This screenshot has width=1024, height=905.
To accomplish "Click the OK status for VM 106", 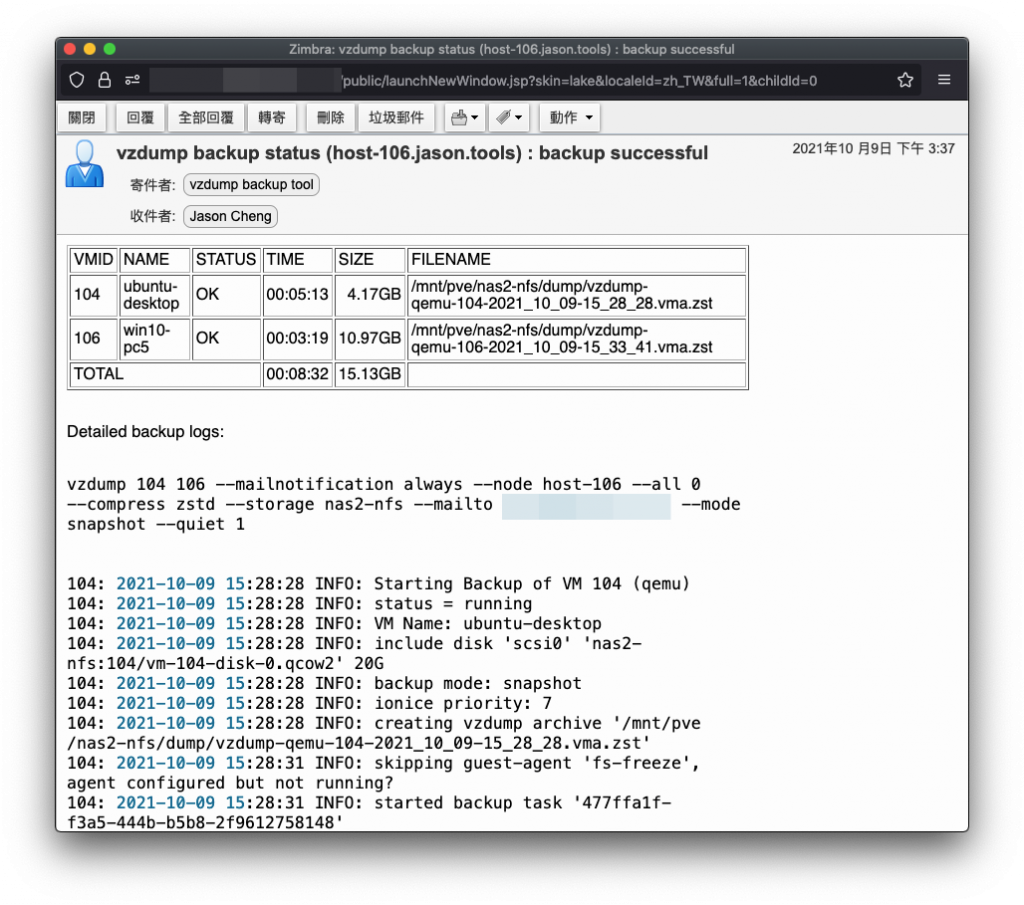I will pyautogui.click(x=226, y=338).
